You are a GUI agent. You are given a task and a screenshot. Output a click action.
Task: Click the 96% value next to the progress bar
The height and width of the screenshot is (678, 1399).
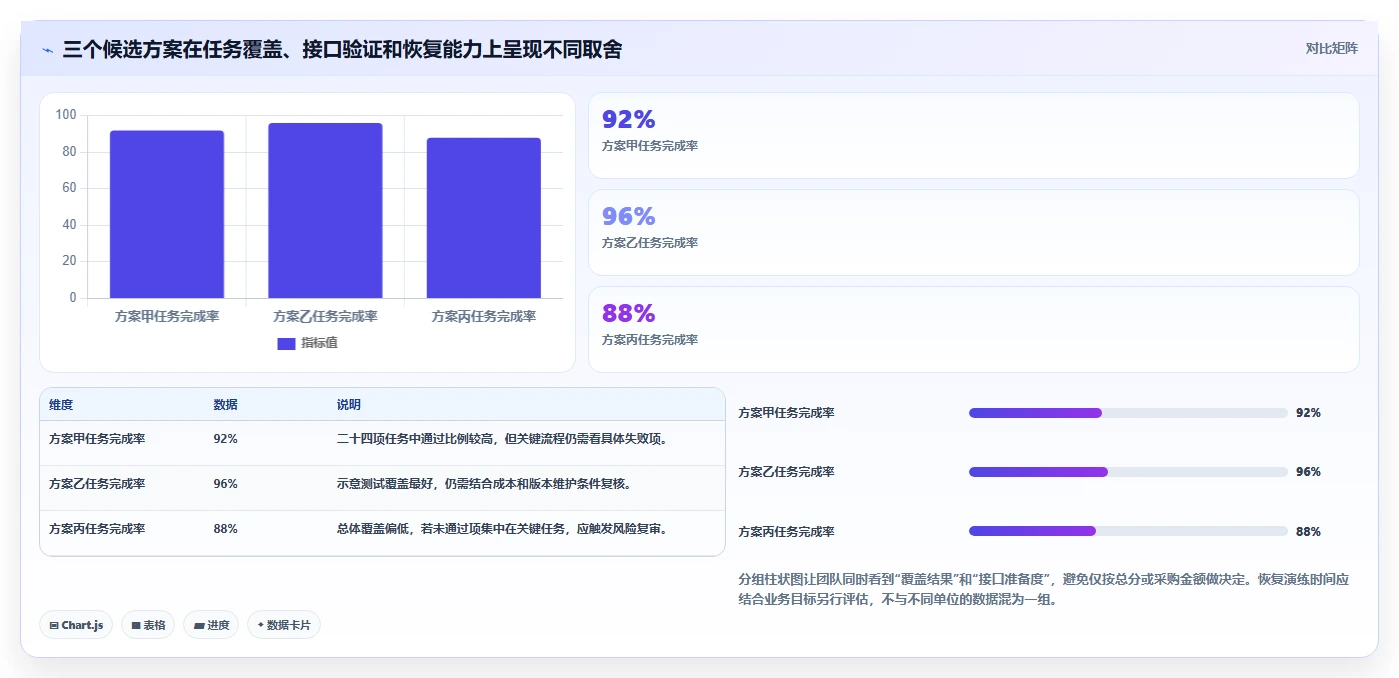pyautogui.click(x=1308, y=472)
